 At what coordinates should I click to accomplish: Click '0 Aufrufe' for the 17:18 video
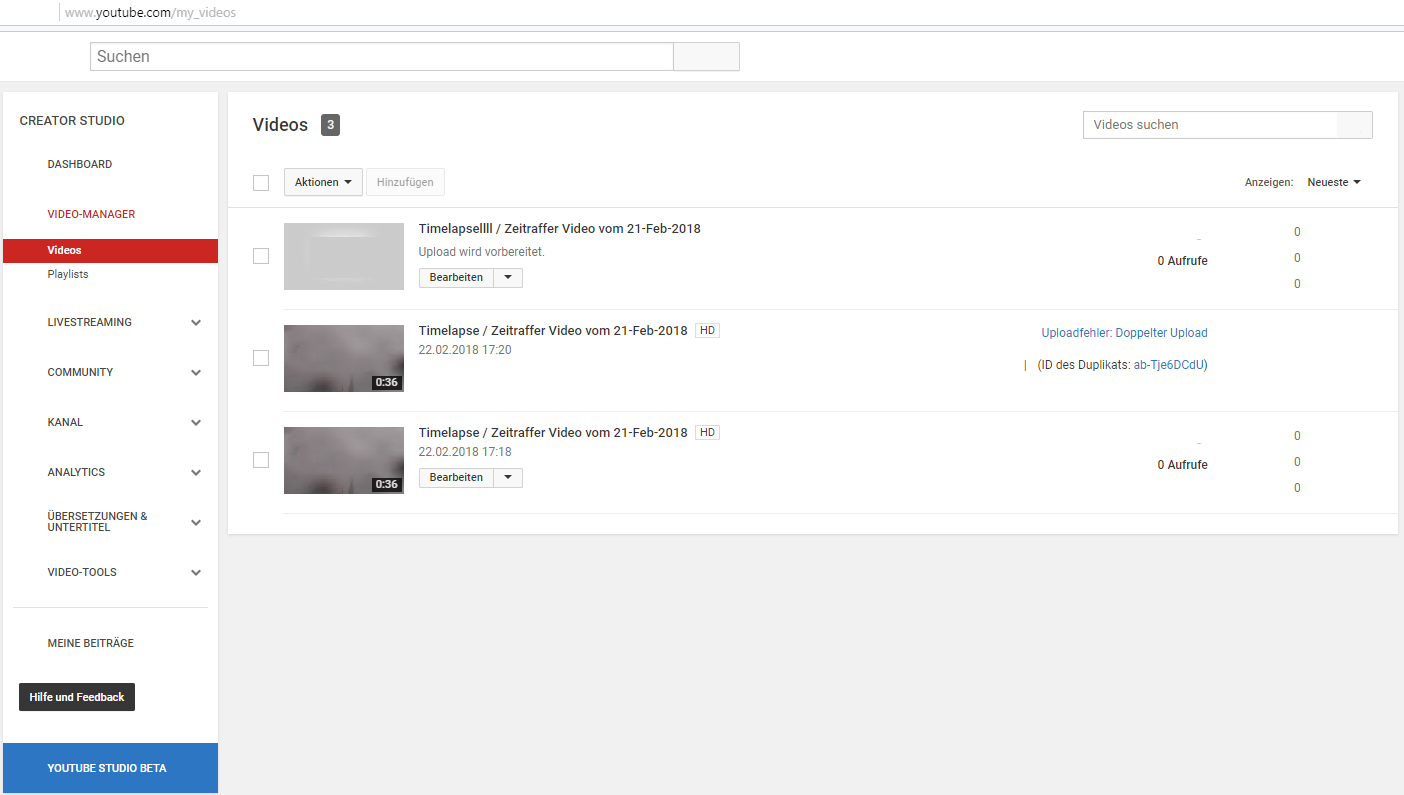pos(1182,465)
